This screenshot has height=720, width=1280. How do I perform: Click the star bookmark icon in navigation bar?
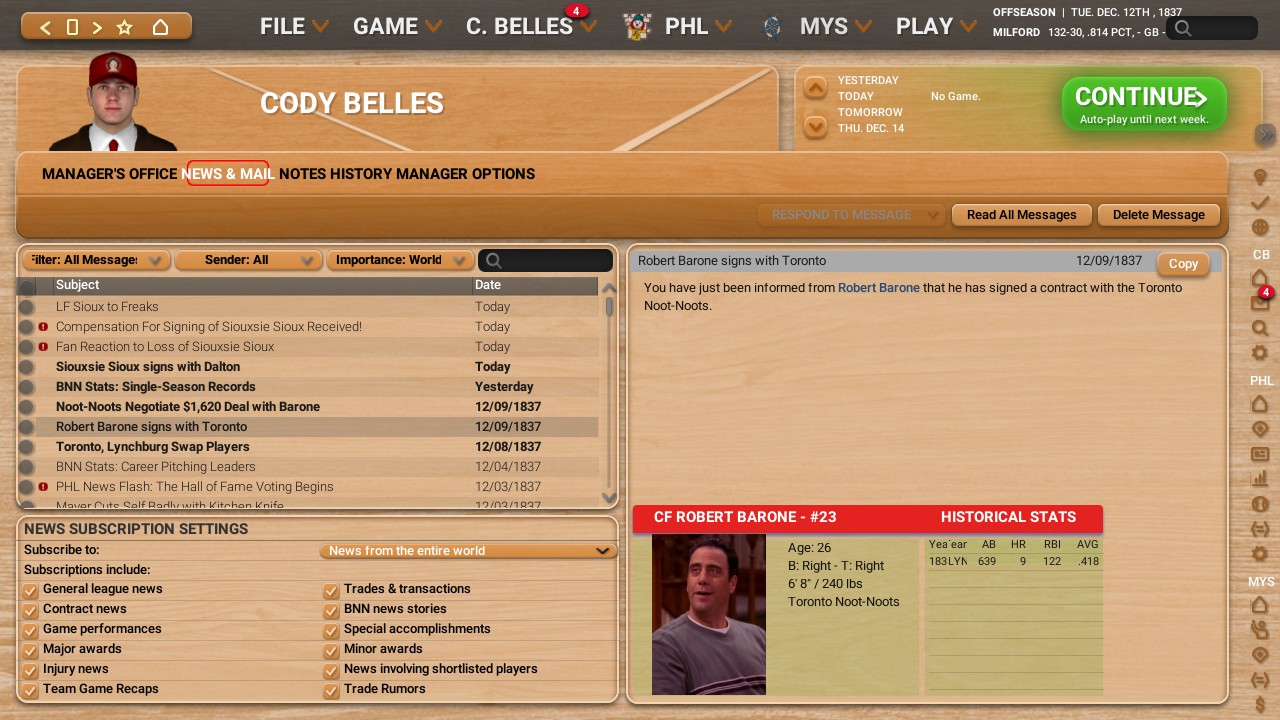click(x=125, y=27)
